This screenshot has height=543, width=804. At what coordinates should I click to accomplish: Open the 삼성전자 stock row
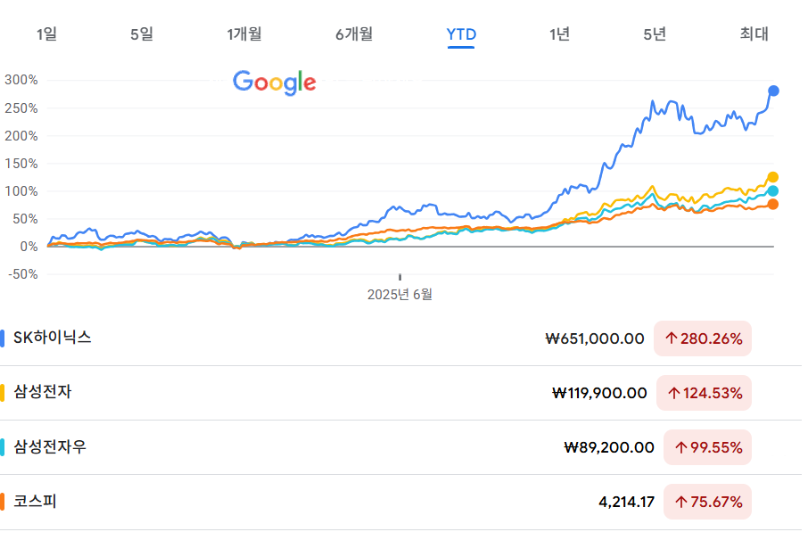42,392
